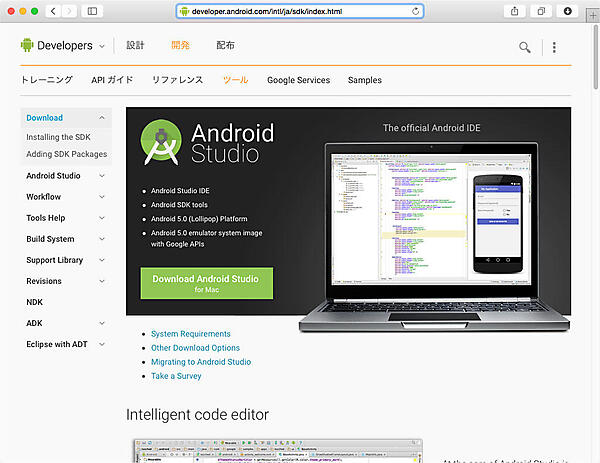Click the Android Developers robot logo
This screenshot has width=600, height=463.
tap(27, 45)
